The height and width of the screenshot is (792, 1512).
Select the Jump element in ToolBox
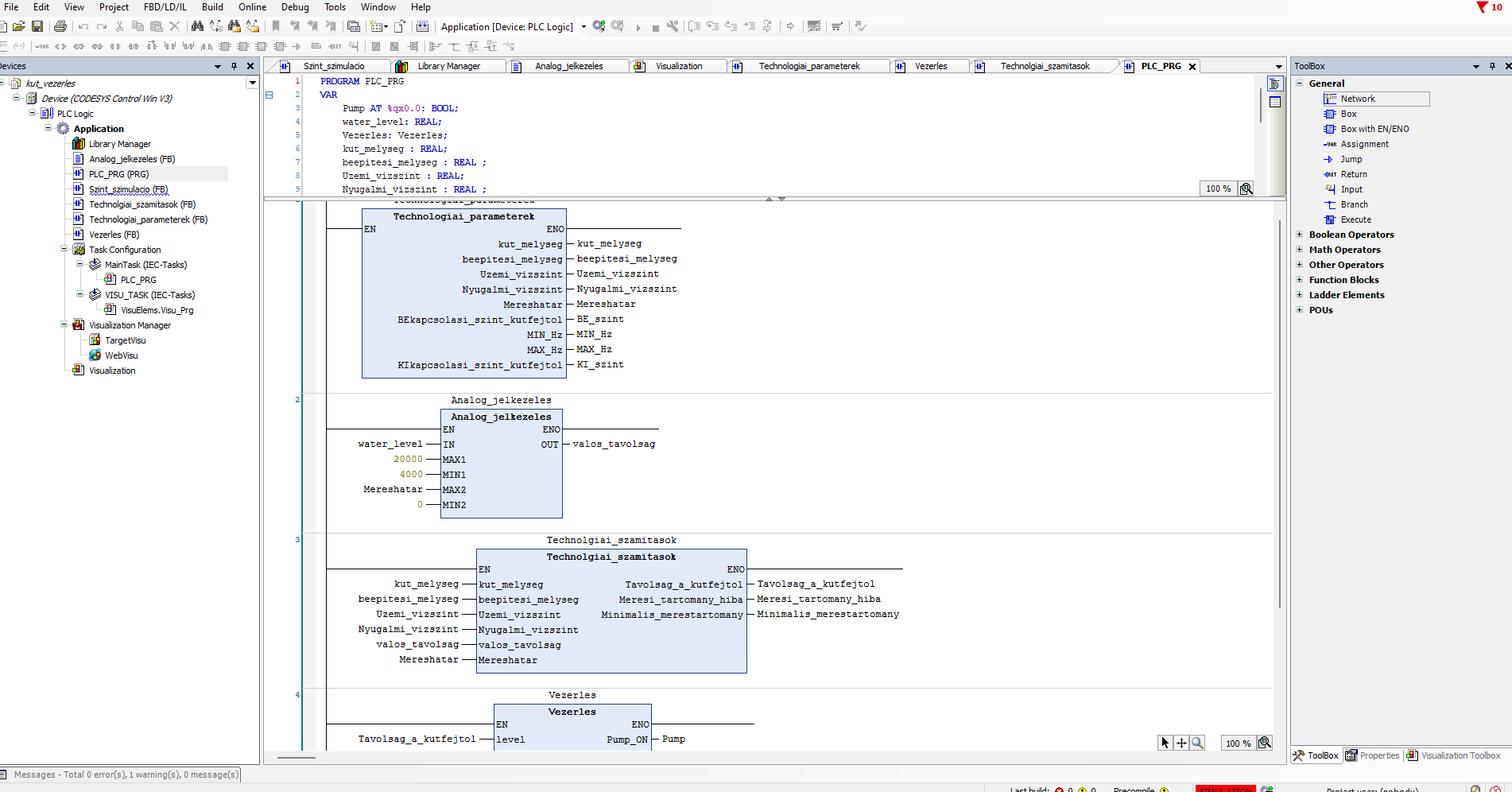click(x=1351, y=159)
